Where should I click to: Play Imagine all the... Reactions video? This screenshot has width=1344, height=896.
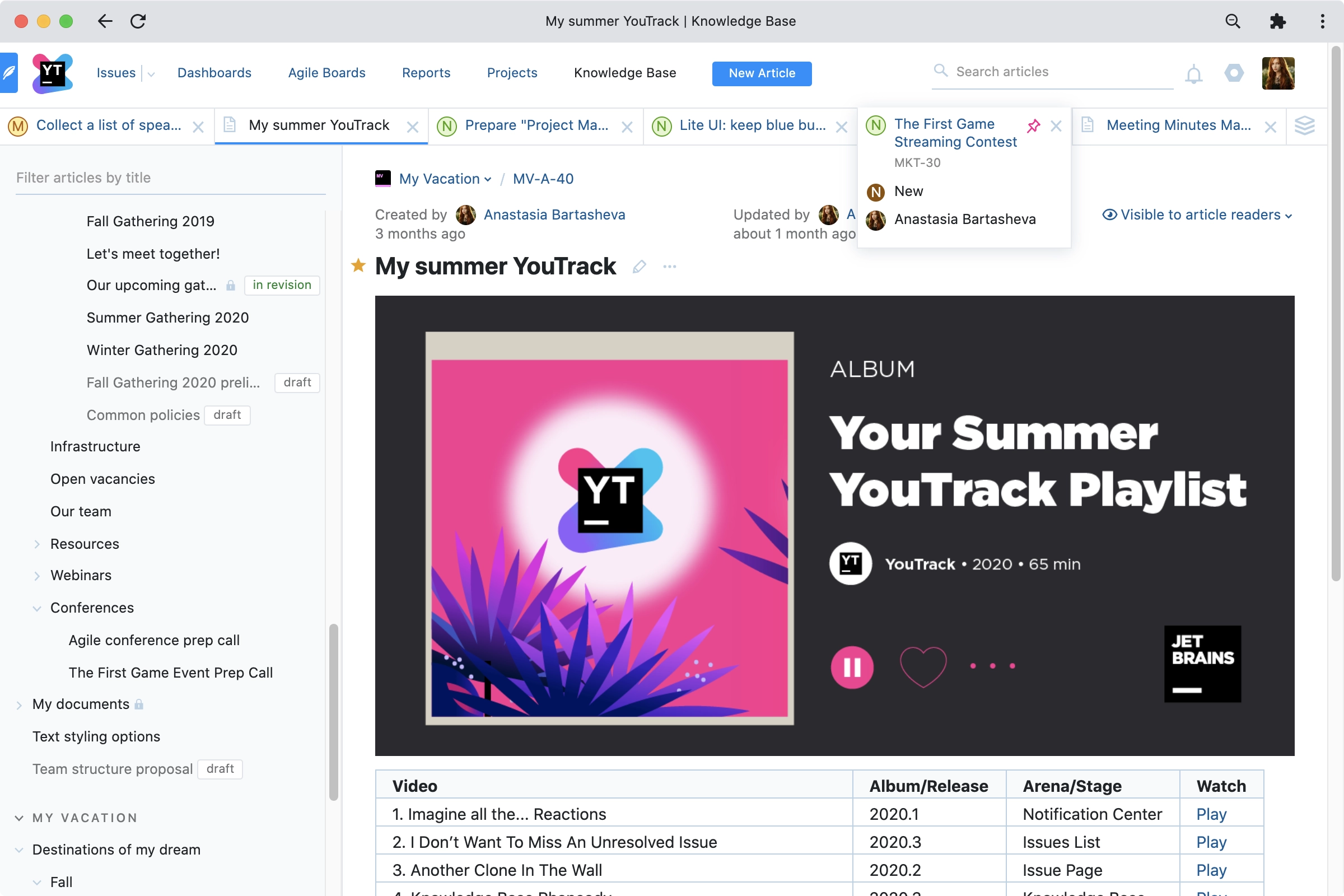[x=1211, y=814]
